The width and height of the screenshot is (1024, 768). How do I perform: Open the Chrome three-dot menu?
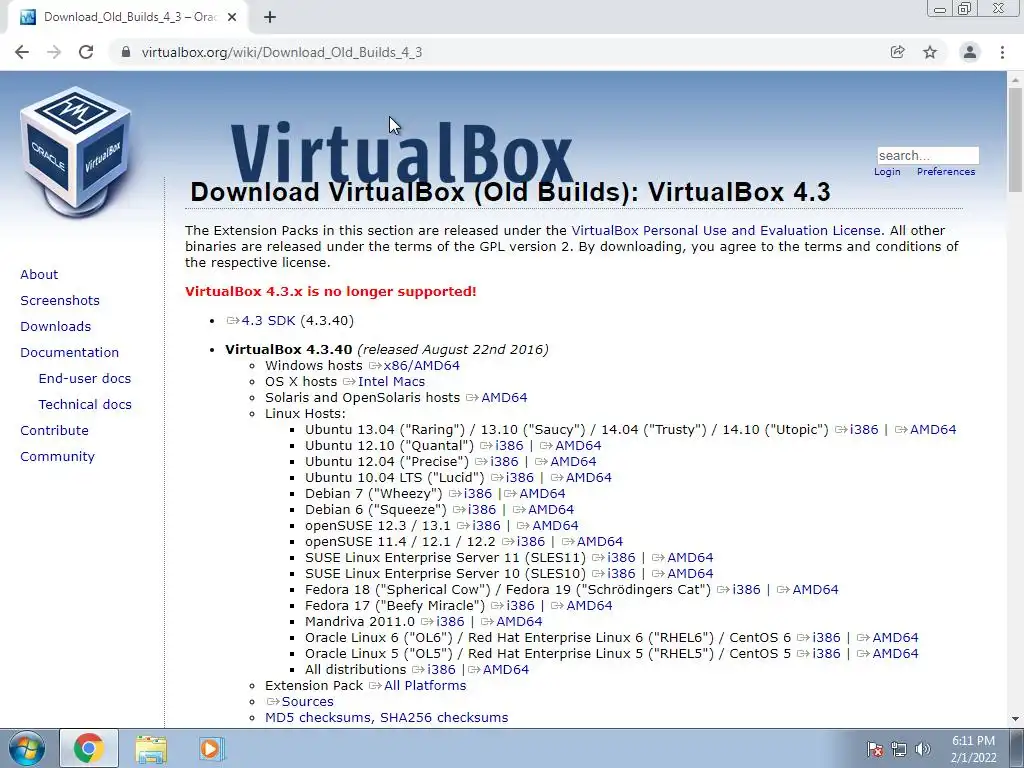(1002, 52)
